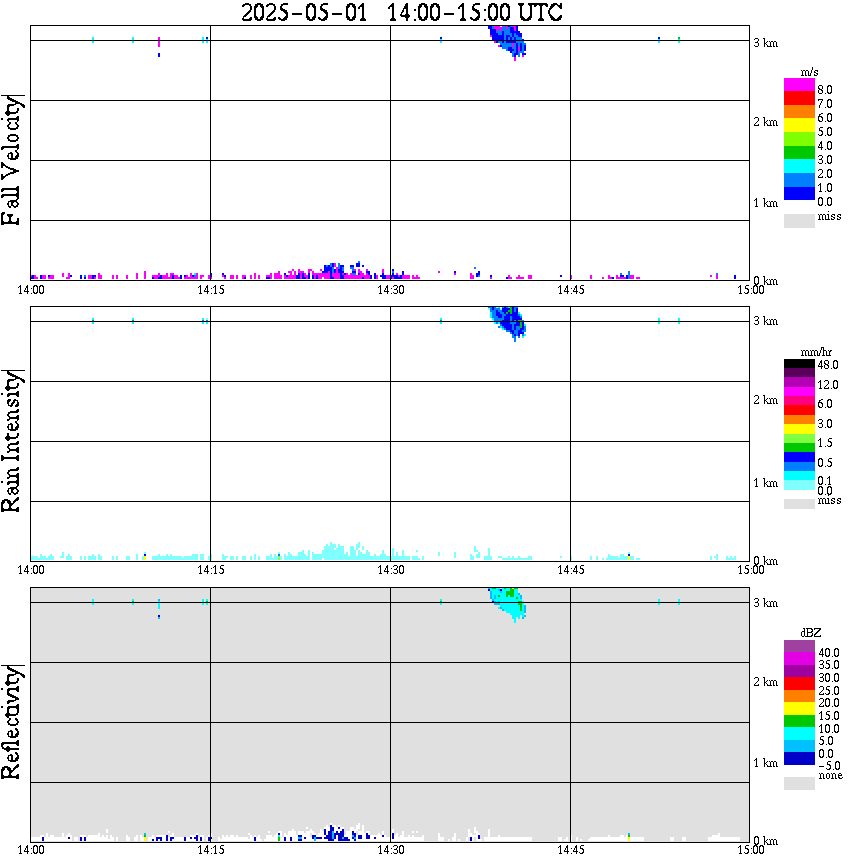Select the cyan swatch in m/s legend
This screenshot has height=868, width=850.
point(799,166)
